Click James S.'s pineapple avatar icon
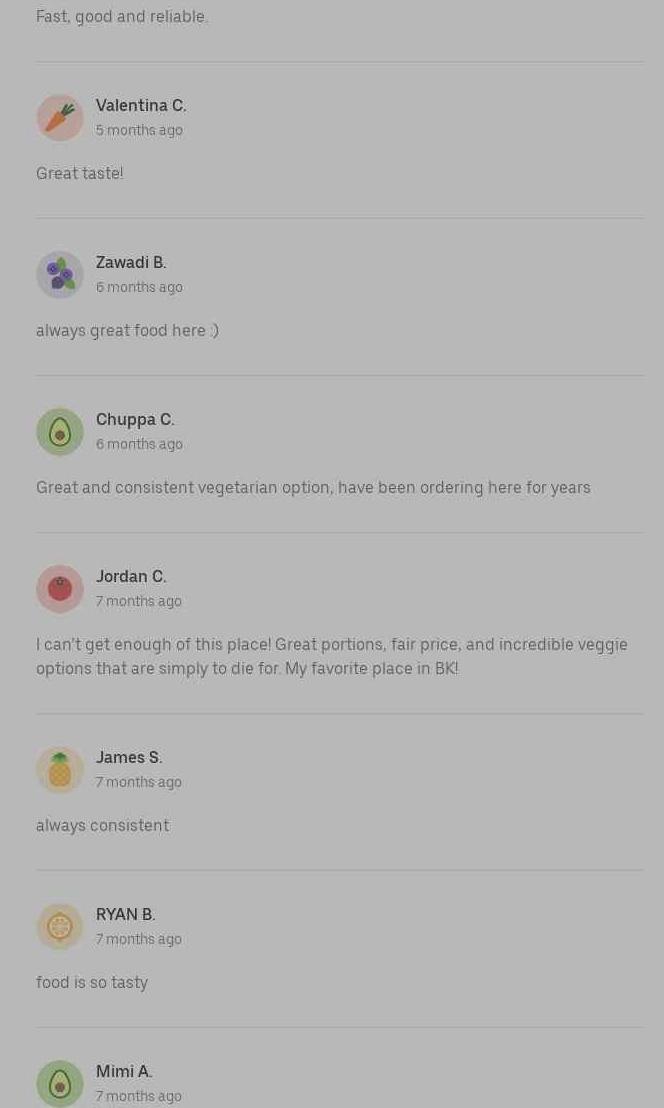664x1108 pixels. pos(60,770)
